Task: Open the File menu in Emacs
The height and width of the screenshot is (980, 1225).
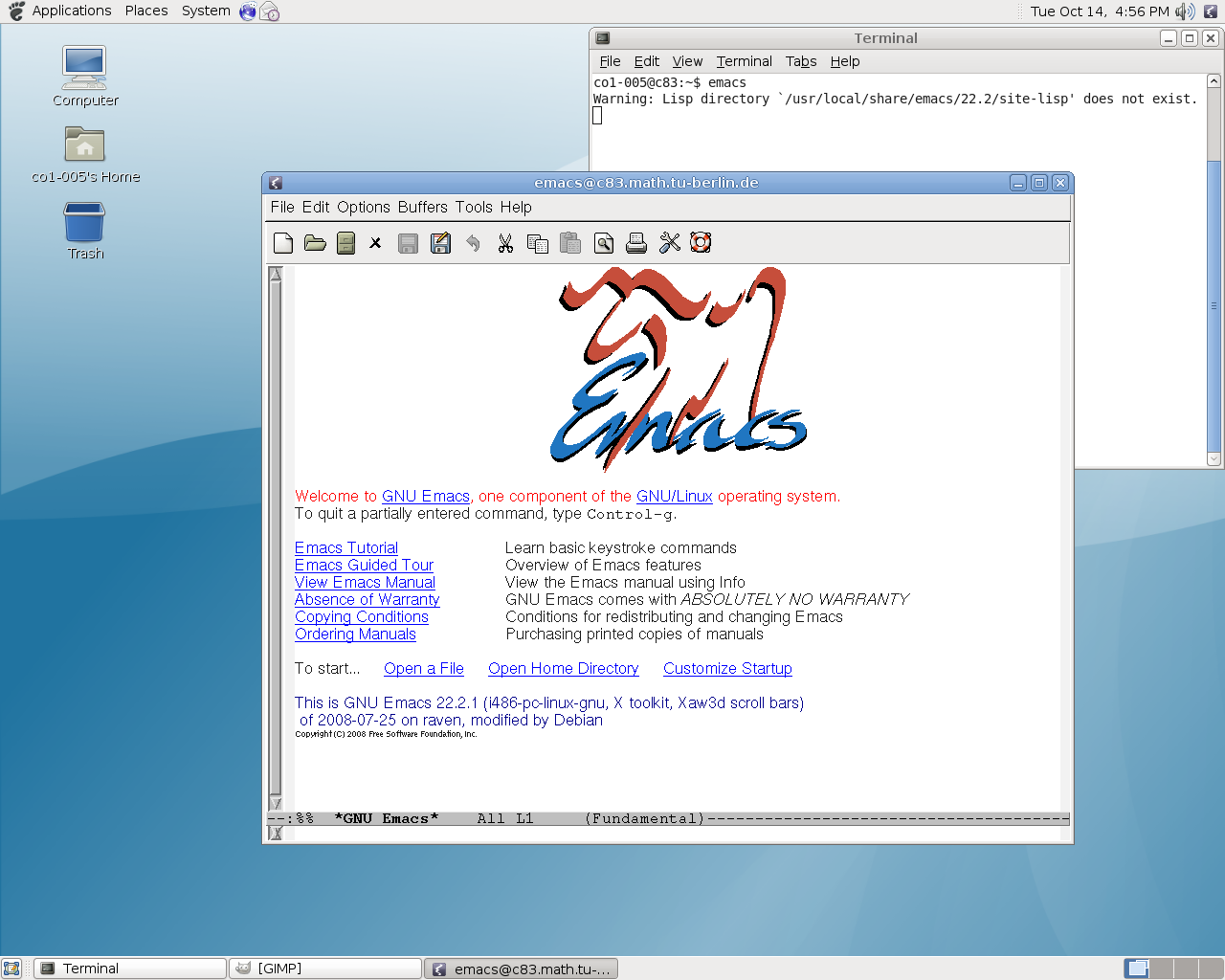Action: pyautogui.click(x=282, y=207)
